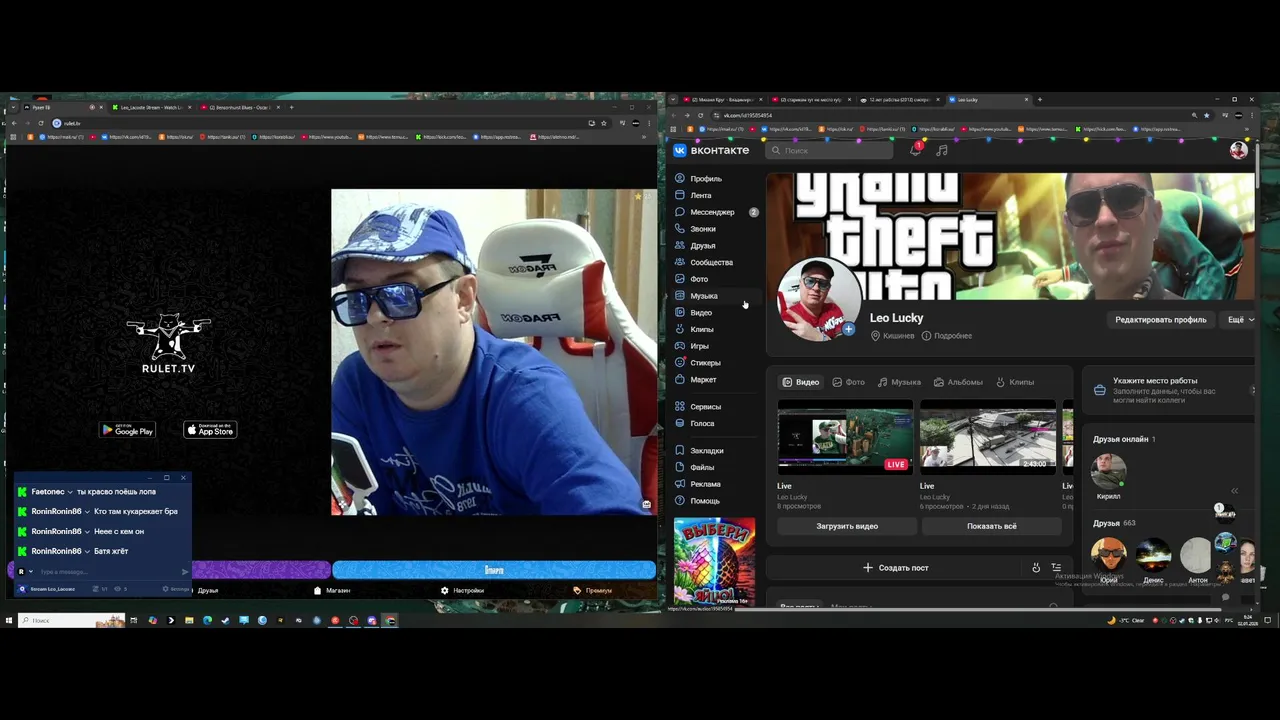Open online friend Кирилл's avatar
The image size is (1280, 720).
(x=1108, y=470)
